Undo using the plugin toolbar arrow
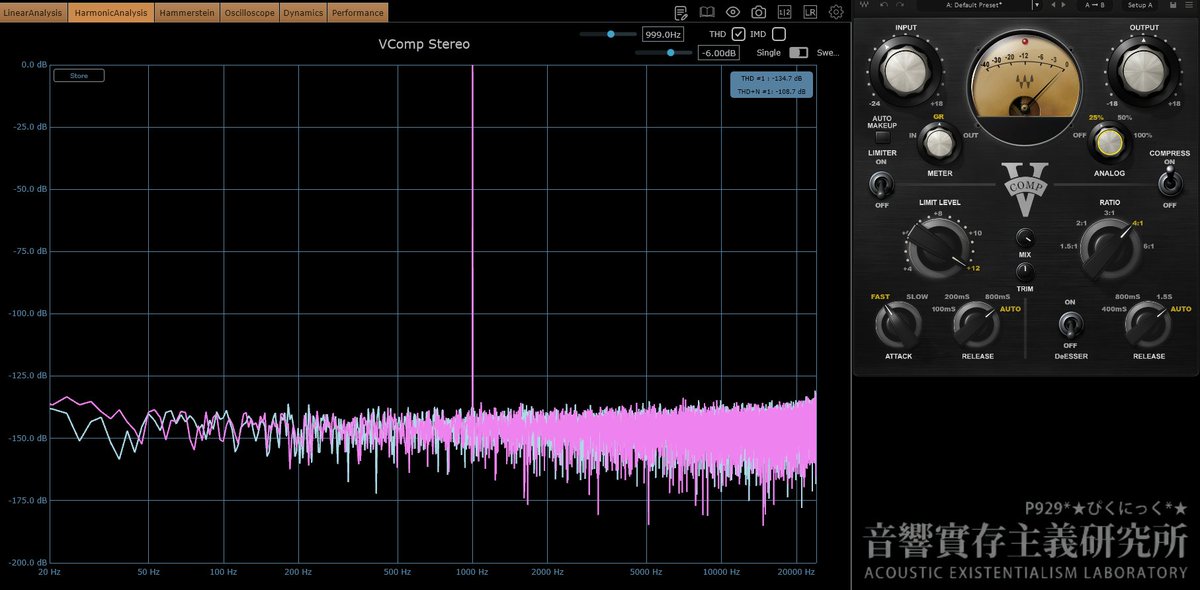 click(x=884, y=5)
